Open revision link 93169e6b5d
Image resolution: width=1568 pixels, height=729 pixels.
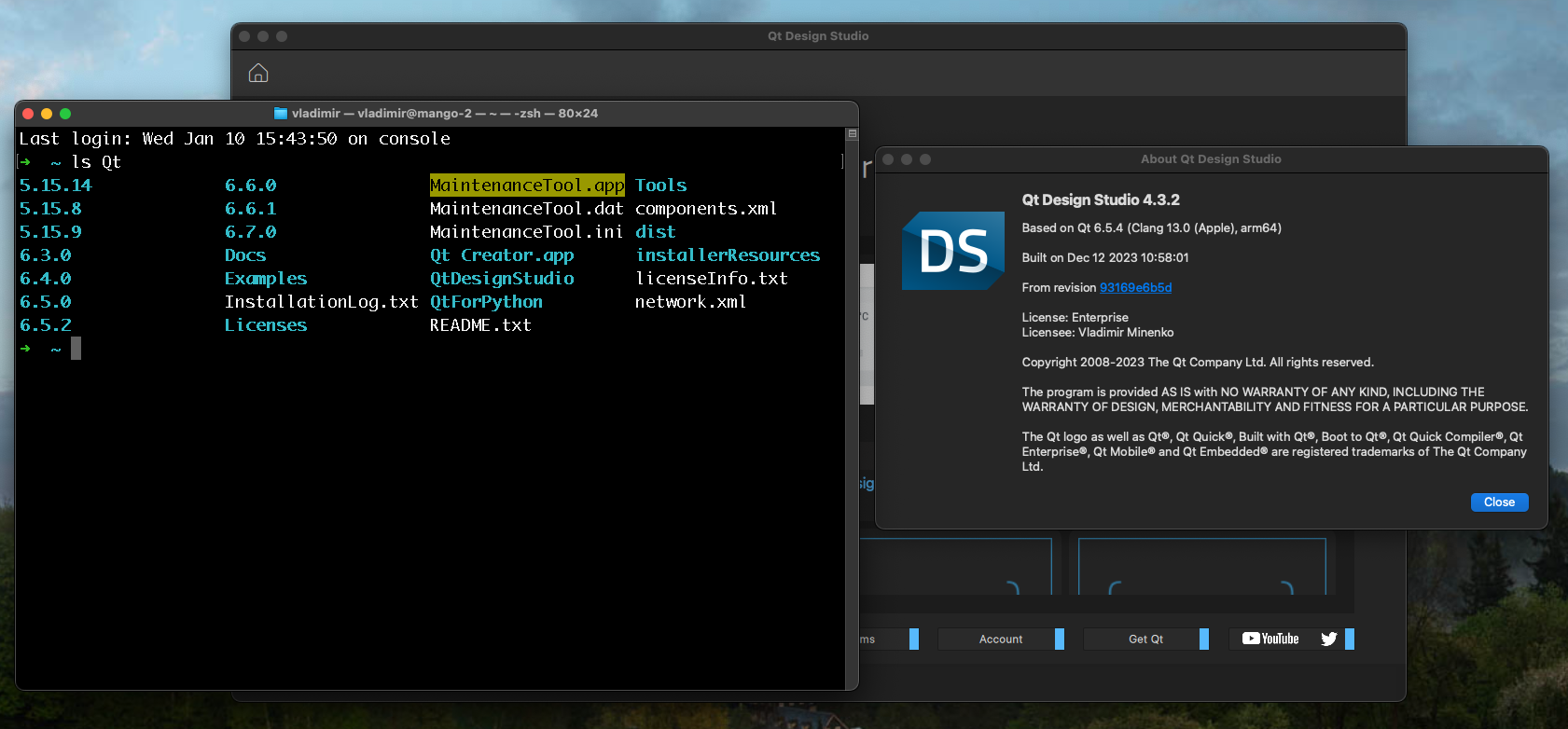(1135, 287)
